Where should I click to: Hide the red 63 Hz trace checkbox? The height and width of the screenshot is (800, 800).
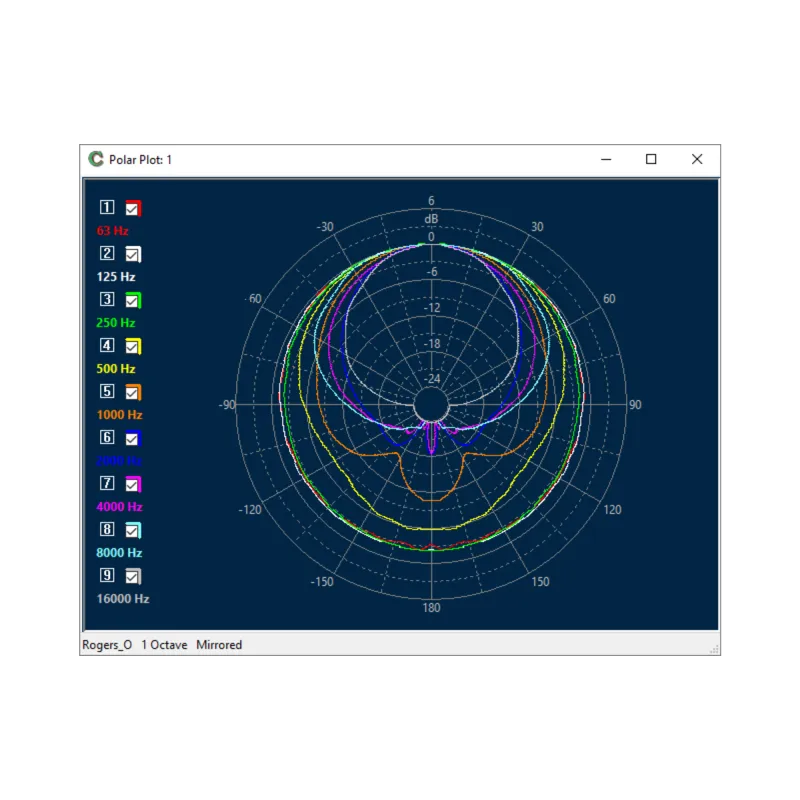[x=133, y=208]
